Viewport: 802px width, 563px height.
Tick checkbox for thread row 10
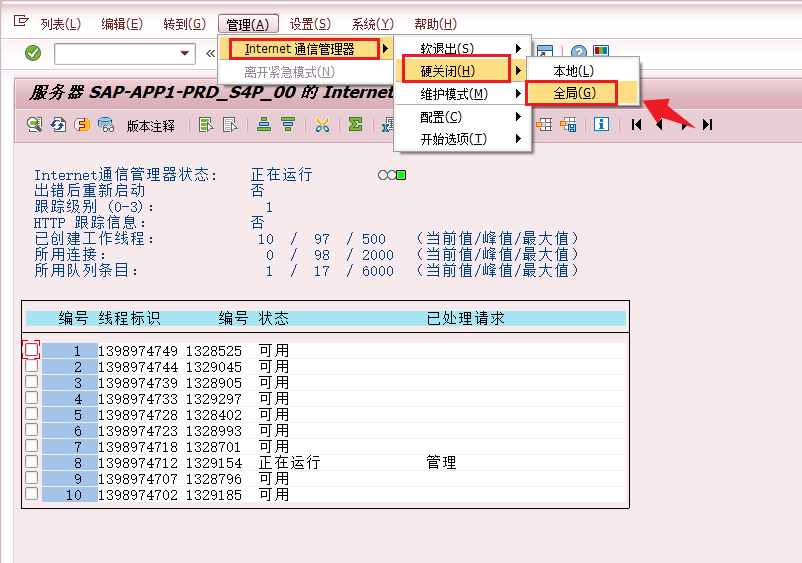(x=31, y=493)
